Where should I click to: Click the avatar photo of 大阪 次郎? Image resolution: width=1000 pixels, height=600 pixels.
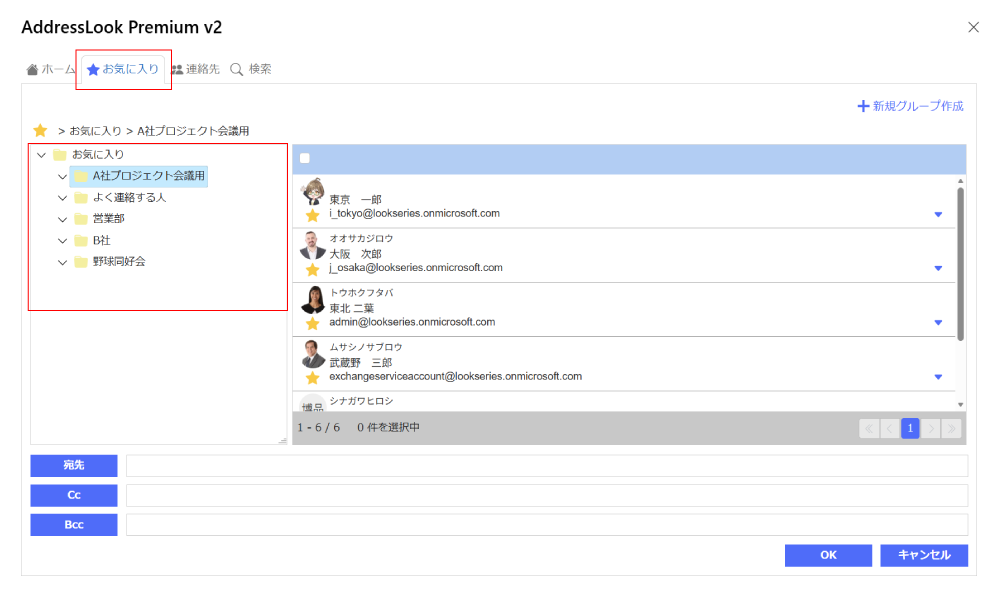[x=313, y=245]
